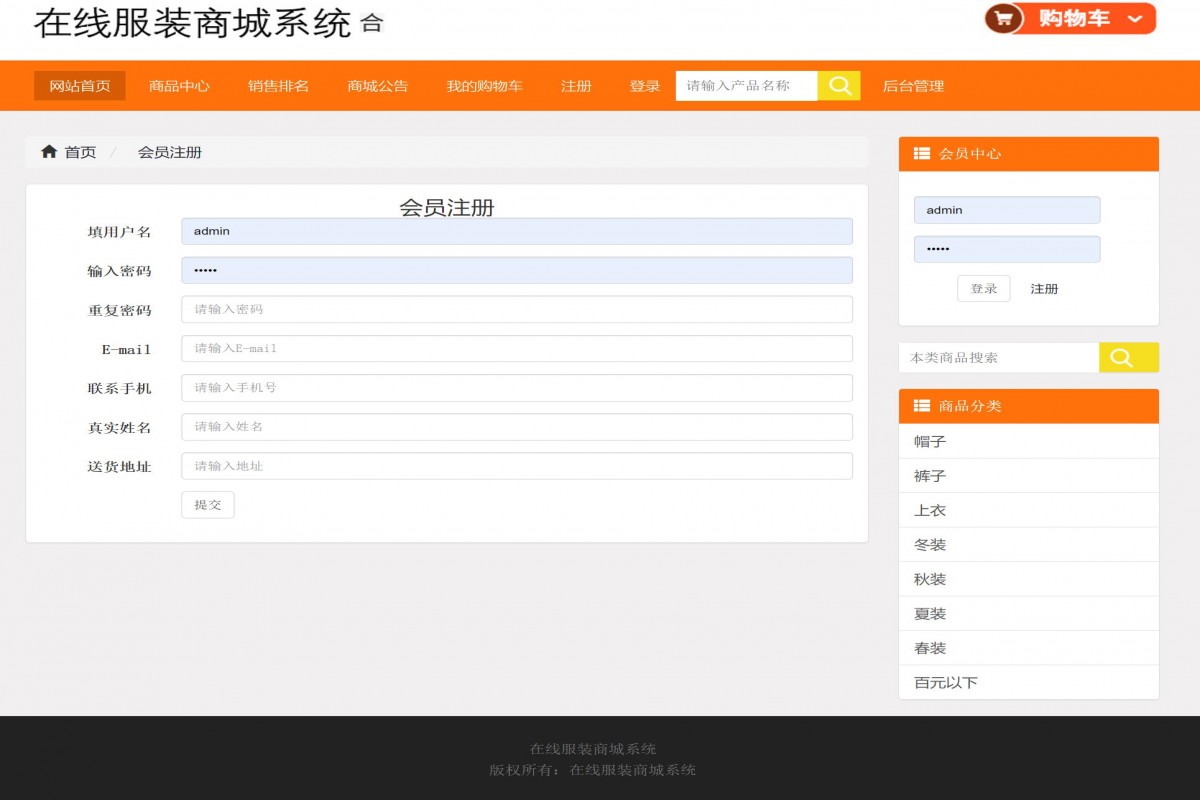Click the 请输入产品名称 search box
This screenshot has width=1200, height=800.
[x=746, y=85]
